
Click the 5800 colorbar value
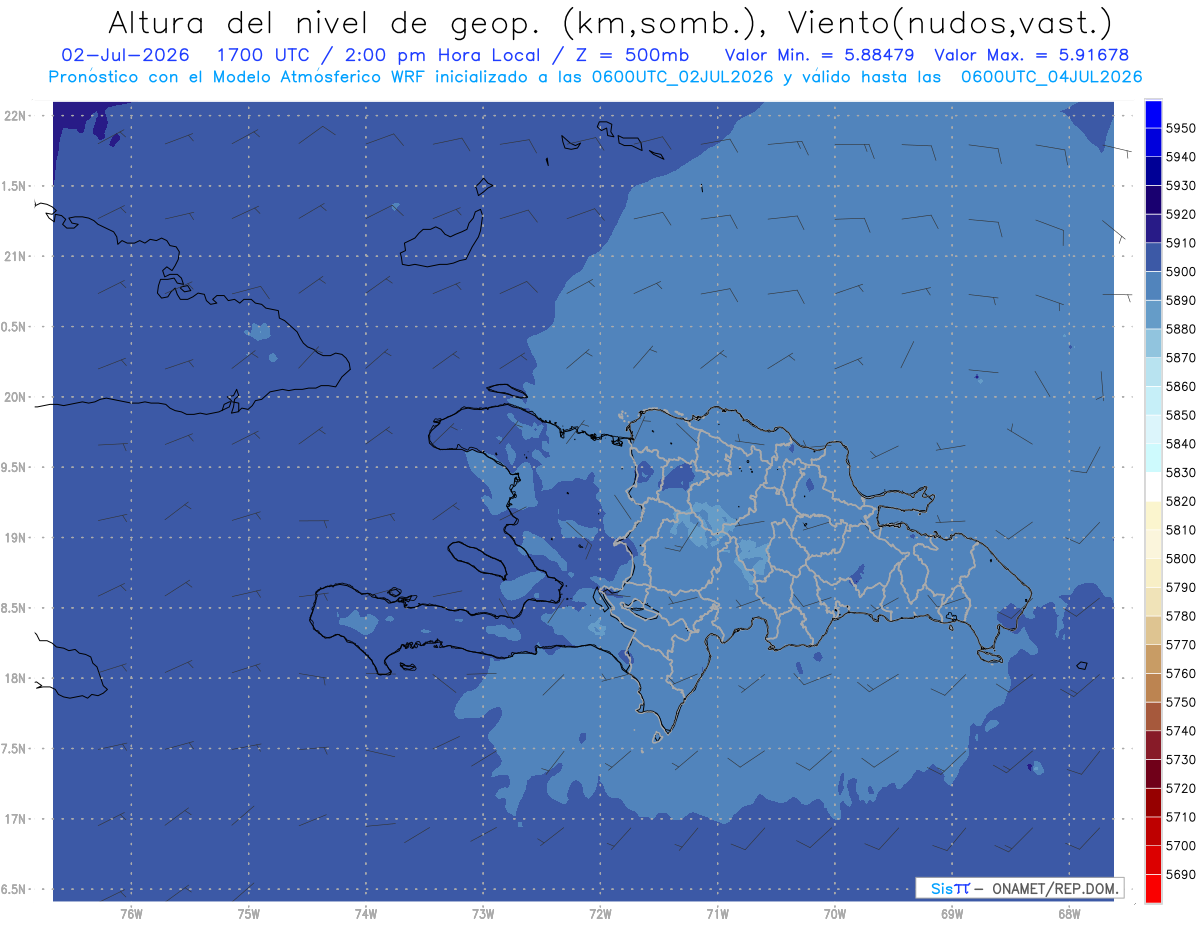click(x=1180, y=558)
